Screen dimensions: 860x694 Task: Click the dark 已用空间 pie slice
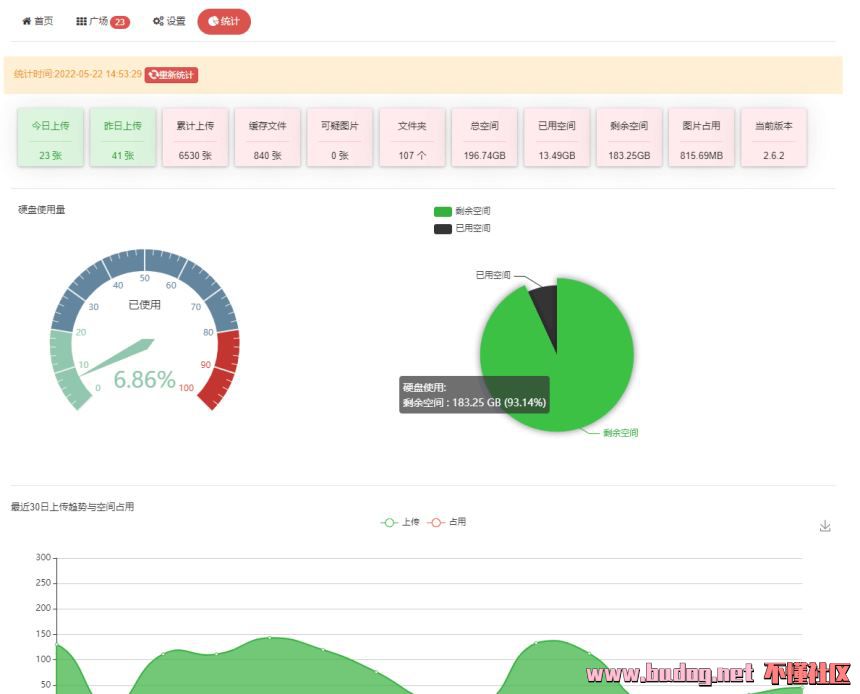[544, 301]
